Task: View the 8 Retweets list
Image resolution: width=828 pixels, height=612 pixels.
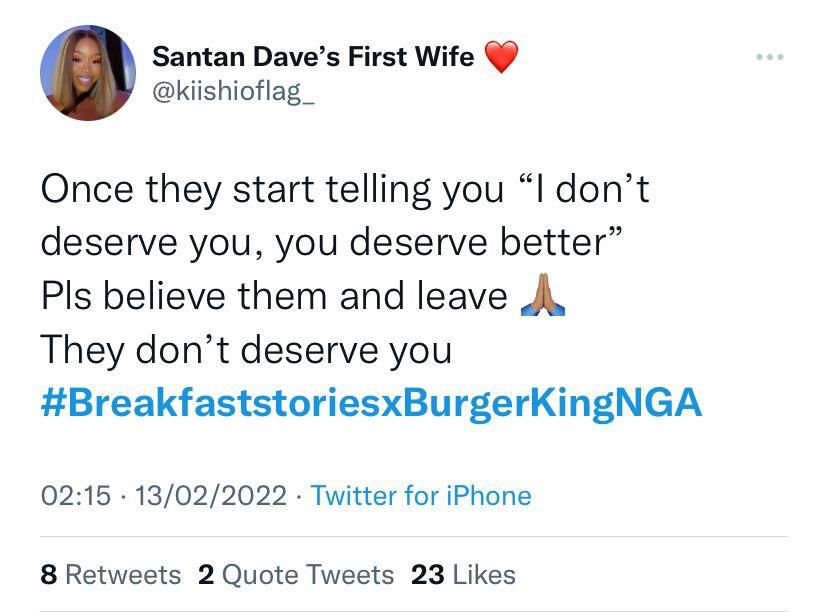Action: [110, 574]
